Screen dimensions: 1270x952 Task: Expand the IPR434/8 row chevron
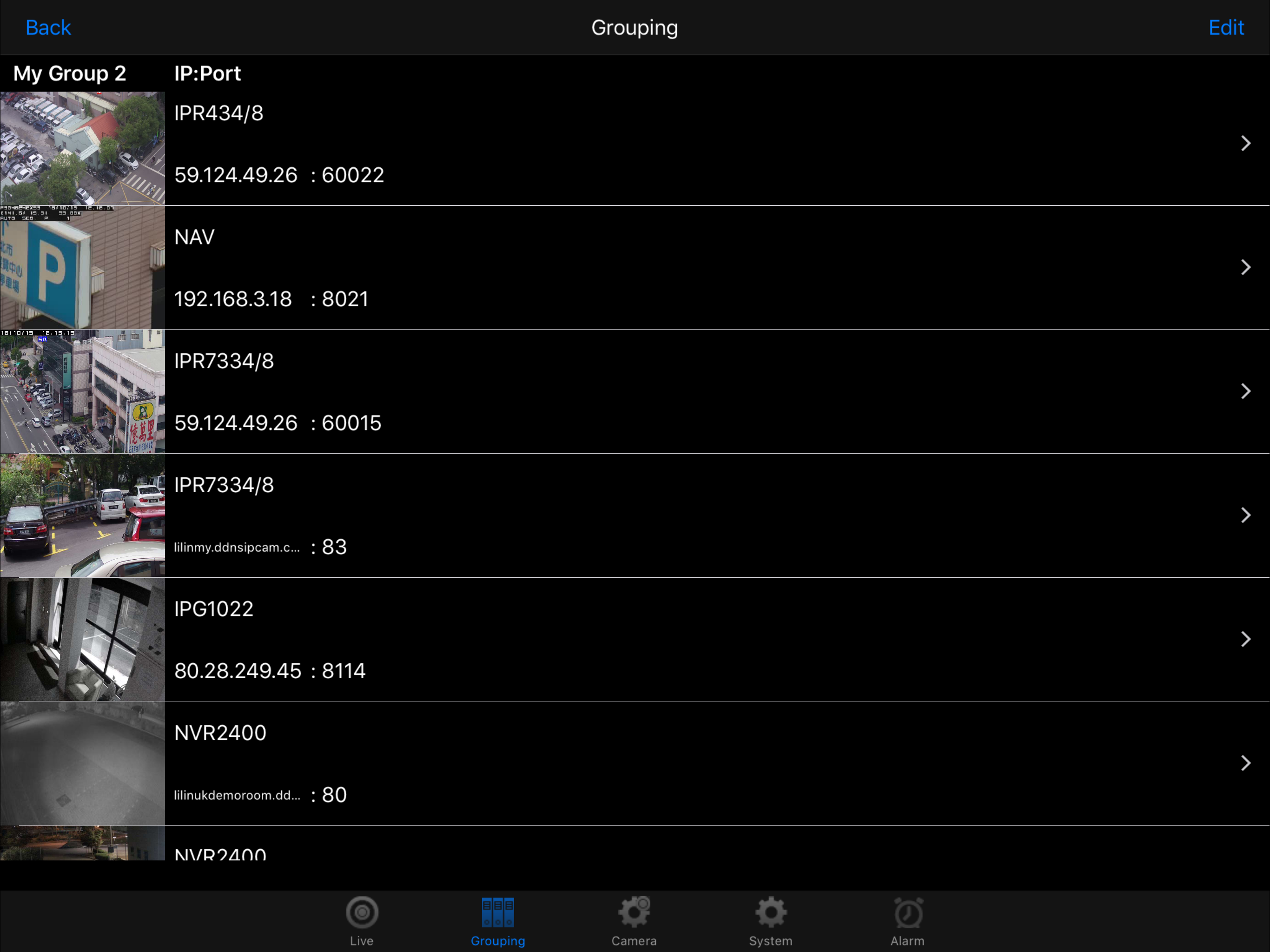(x=1245, y=144)
